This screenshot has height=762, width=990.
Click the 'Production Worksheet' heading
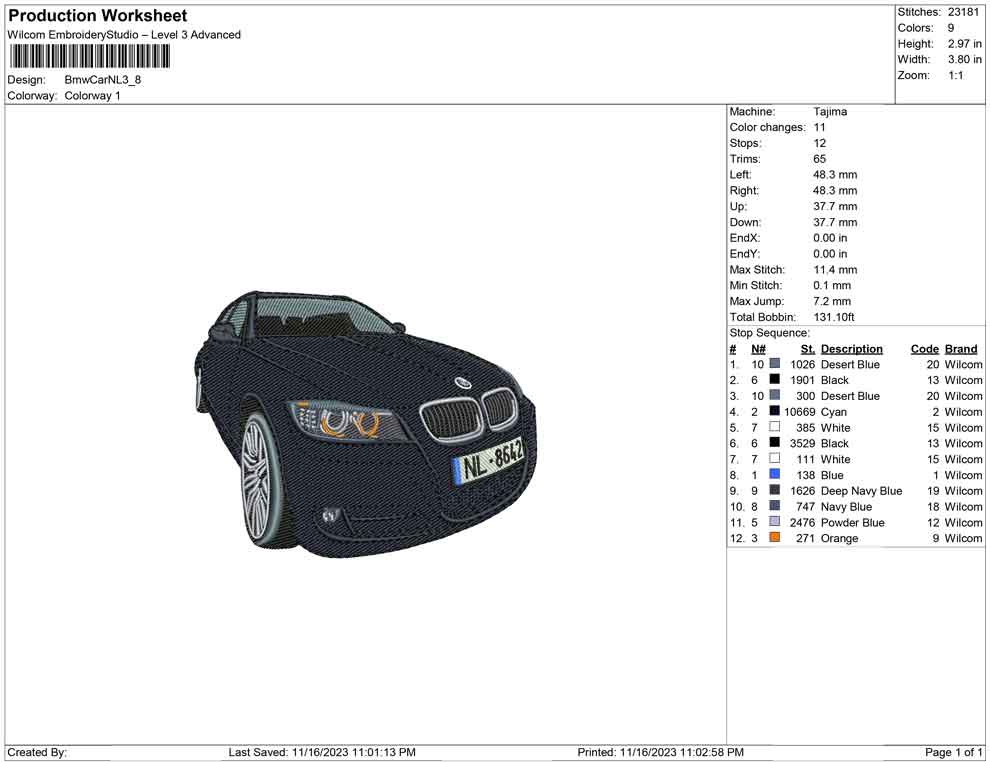tap(98, 16)
